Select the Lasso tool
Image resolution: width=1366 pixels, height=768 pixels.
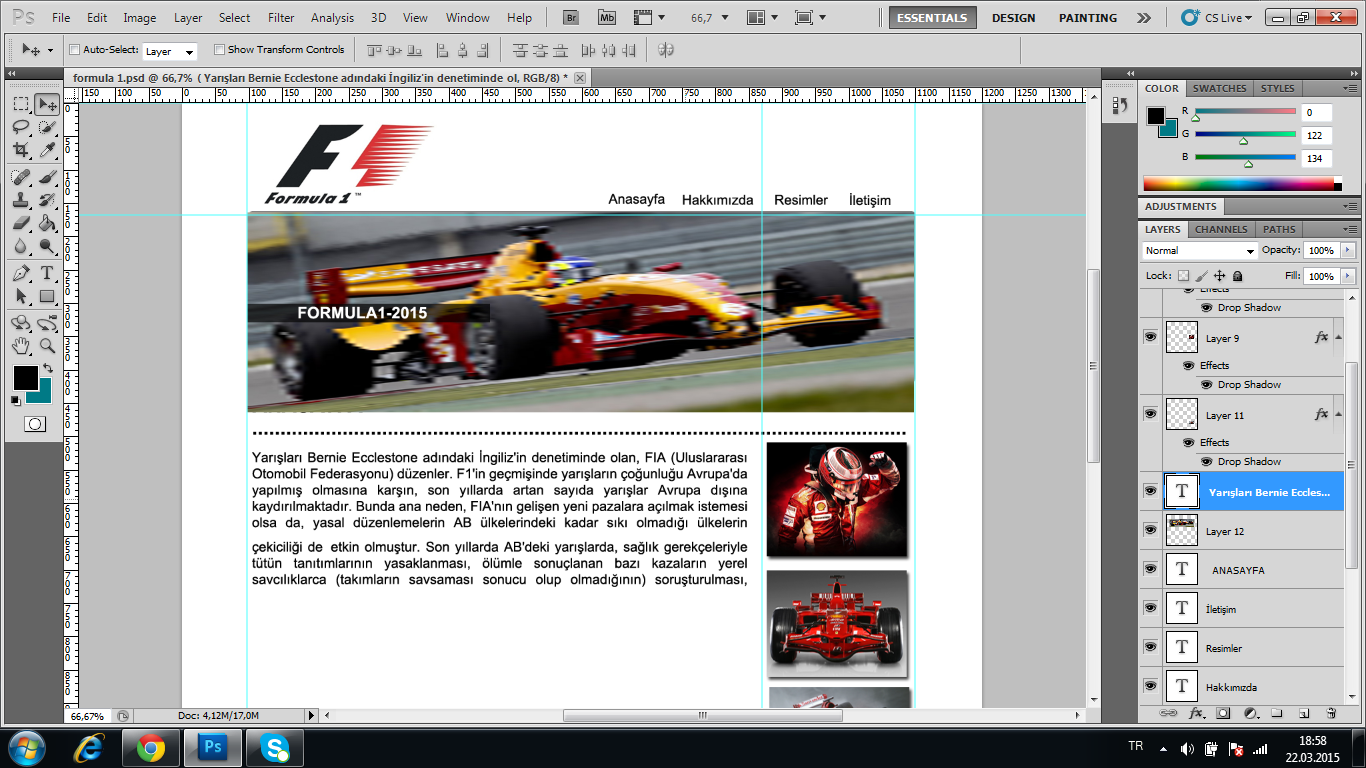(21, 127)
